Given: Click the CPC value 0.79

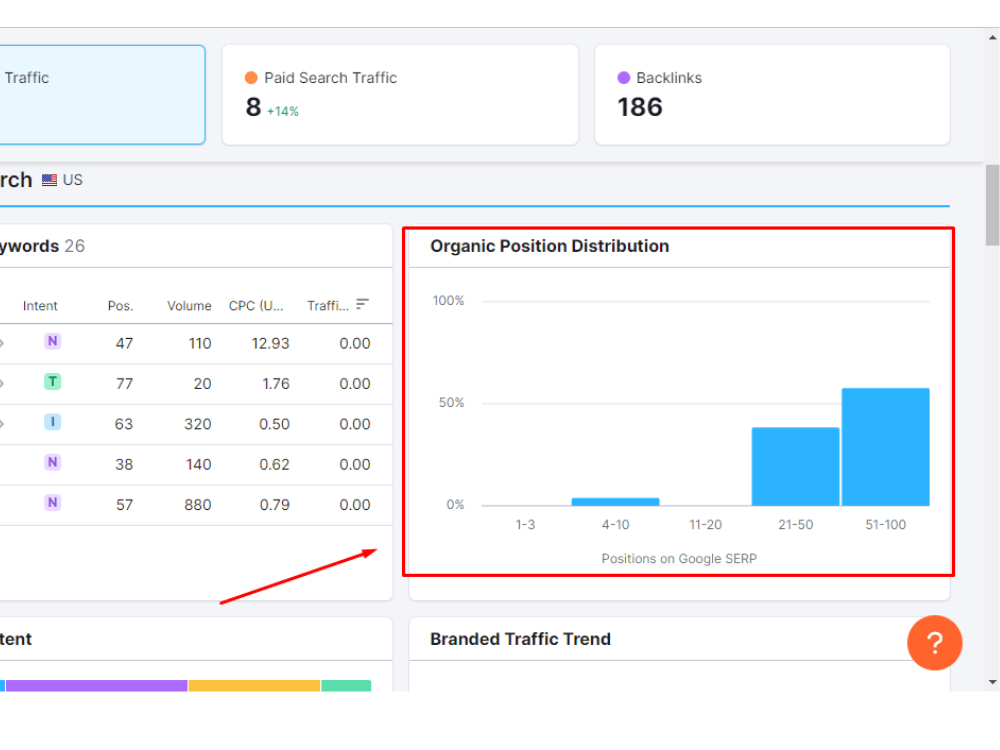Looking at the screenshot, I should (274, 504).
